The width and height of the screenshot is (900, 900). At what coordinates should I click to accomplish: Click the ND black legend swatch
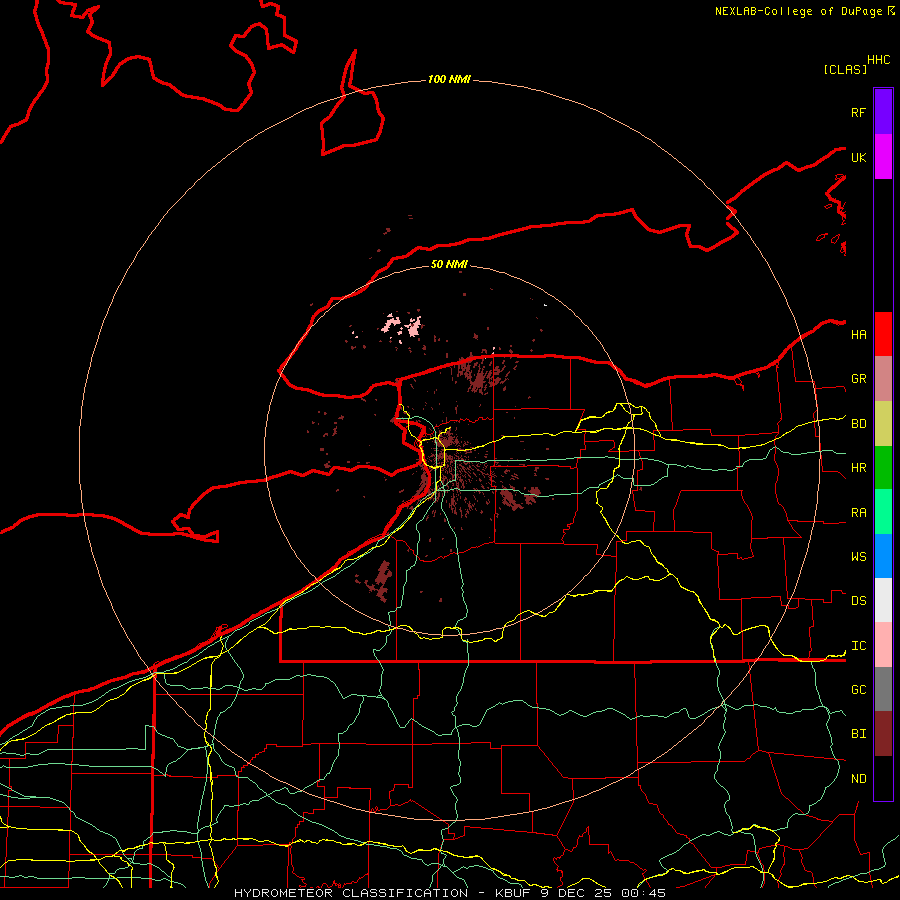[x=883, y=778]
